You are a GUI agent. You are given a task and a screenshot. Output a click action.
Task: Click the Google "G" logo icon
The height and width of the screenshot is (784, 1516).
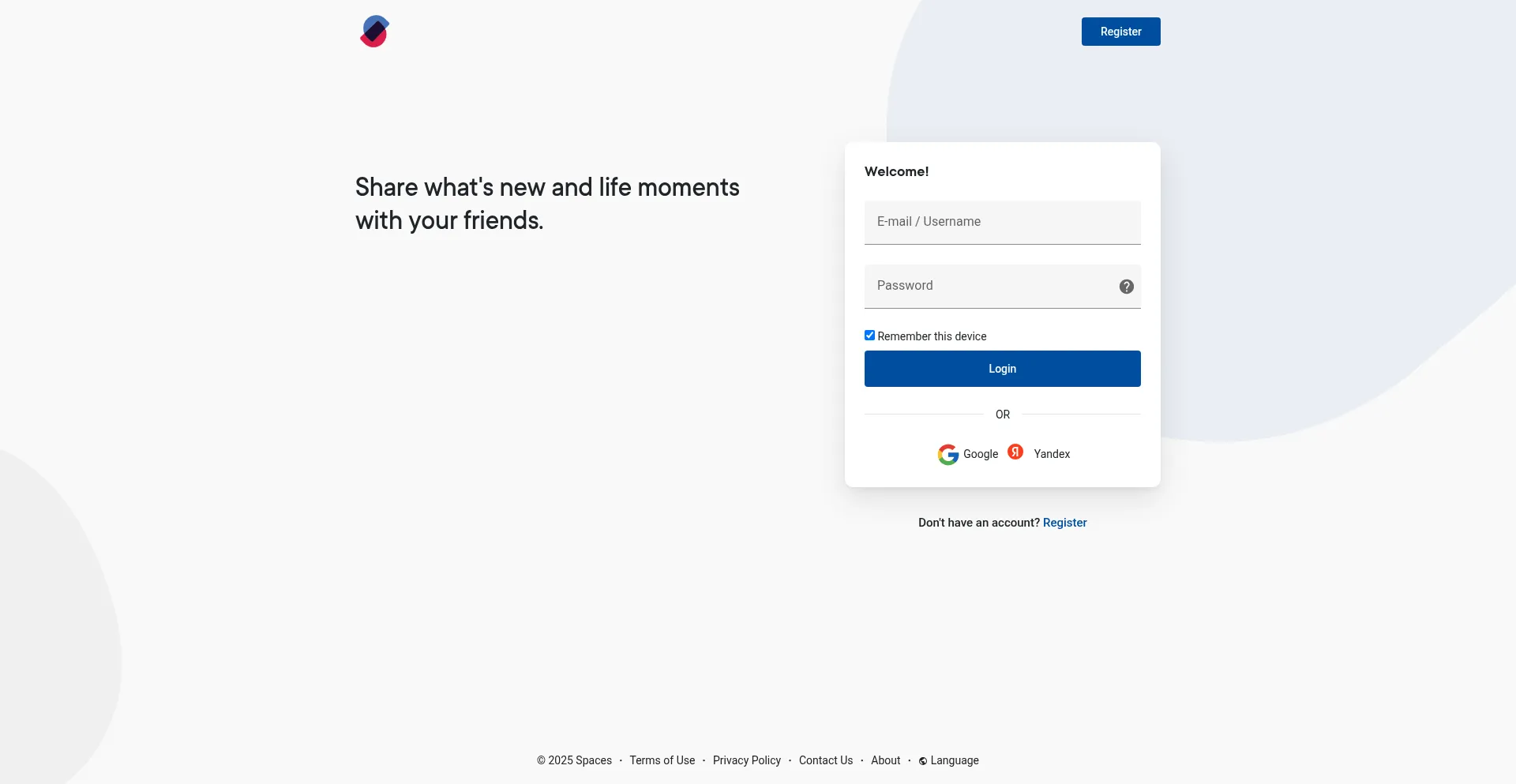click(947, 454)
